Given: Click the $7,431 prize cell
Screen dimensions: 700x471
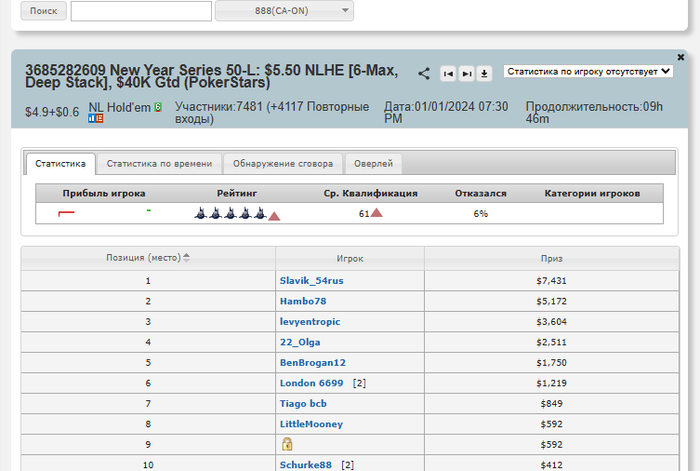Looking at the screenshot, I should (x=552, y=281).
